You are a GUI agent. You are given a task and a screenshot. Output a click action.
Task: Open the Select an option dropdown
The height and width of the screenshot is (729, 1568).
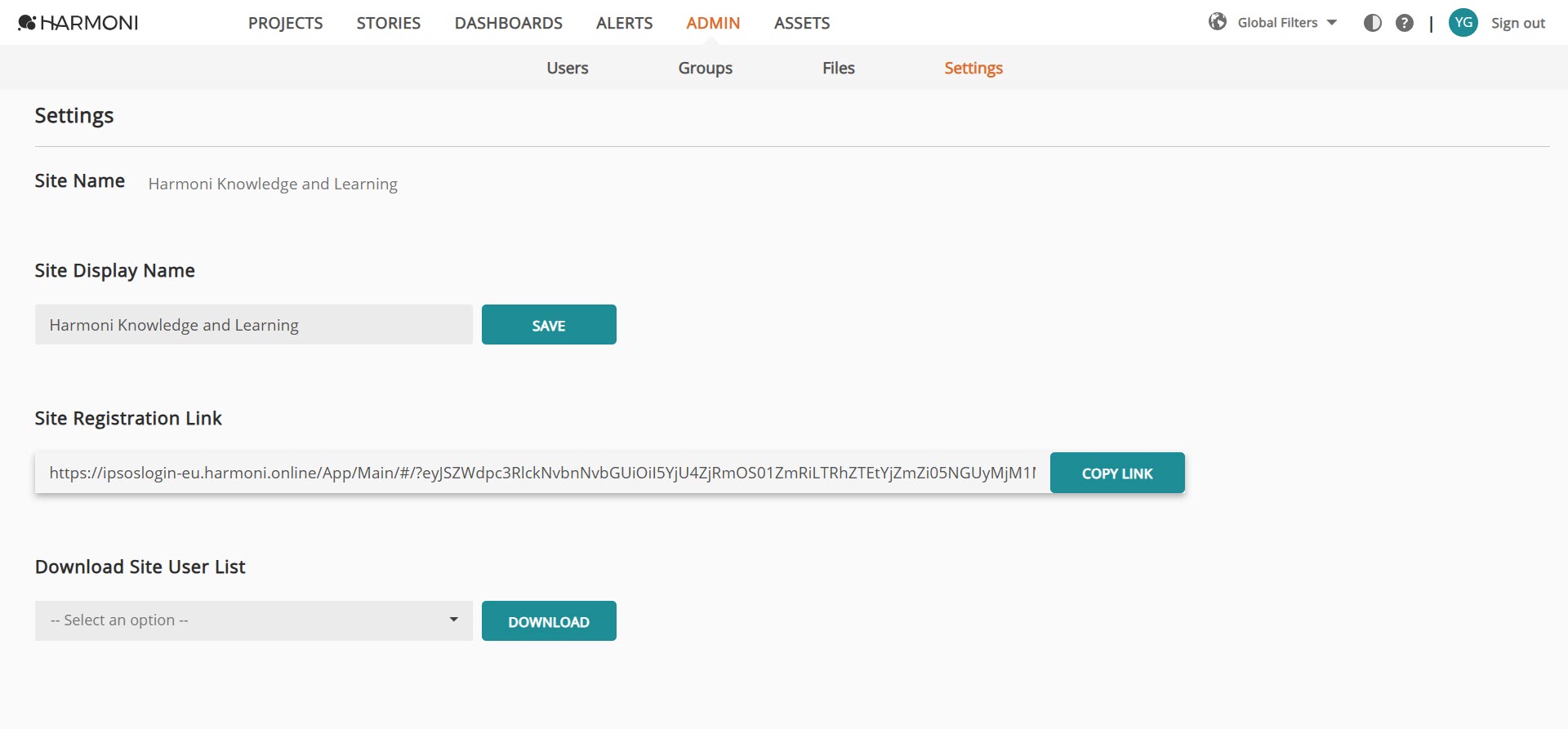[254, 620]
